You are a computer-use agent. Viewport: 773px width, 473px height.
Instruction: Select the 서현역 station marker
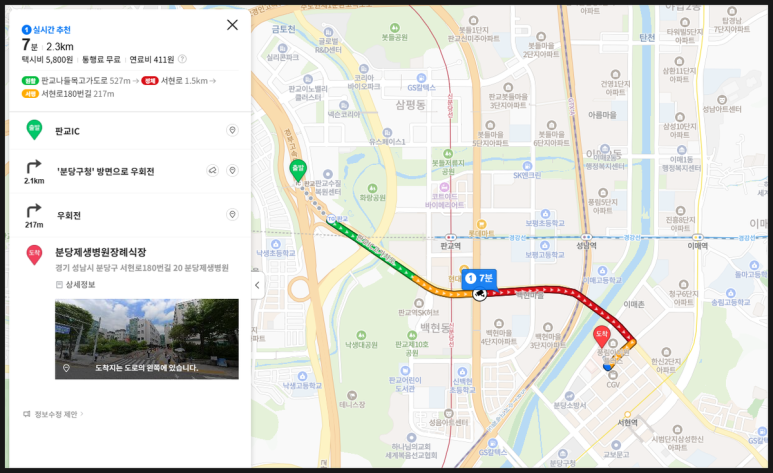click(x=627, y=414)
